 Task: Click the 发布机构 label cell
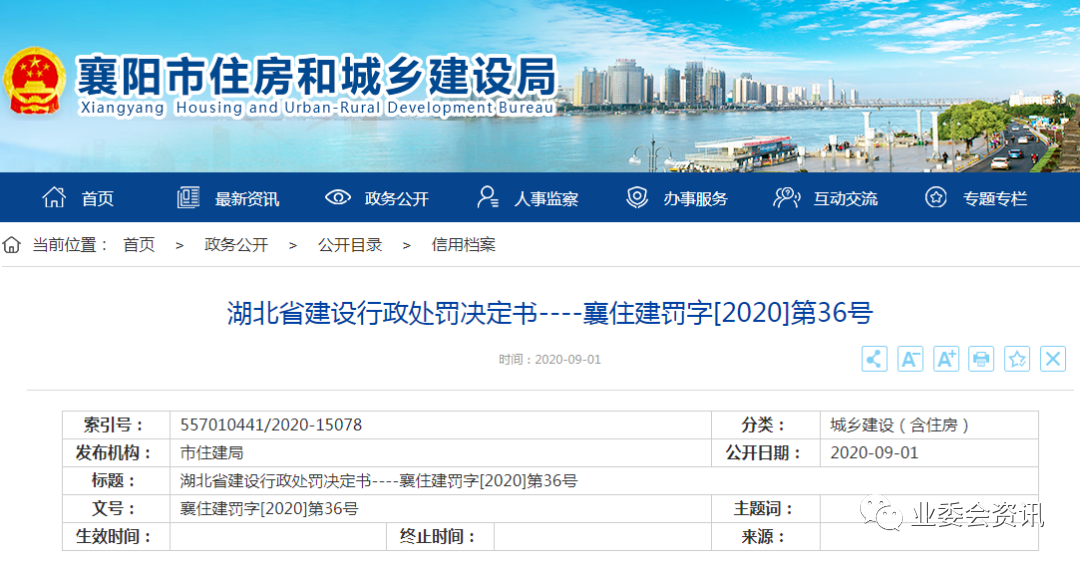tap(116, 453)
